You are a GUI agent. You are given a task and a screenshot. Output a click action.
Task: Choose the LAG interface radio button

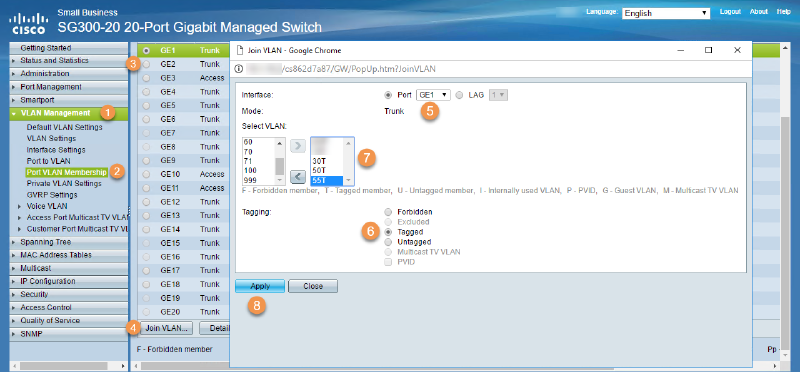click(459, 95)
